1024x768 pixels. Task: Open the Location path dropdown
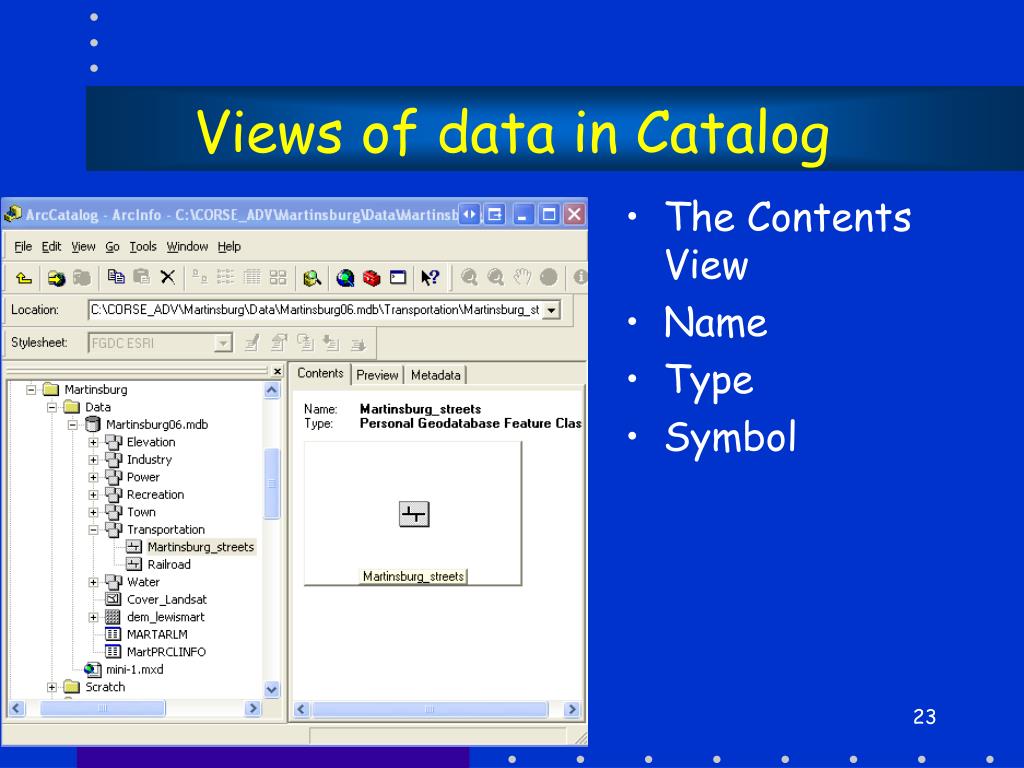pyautogui.click(x=552, y=310)
